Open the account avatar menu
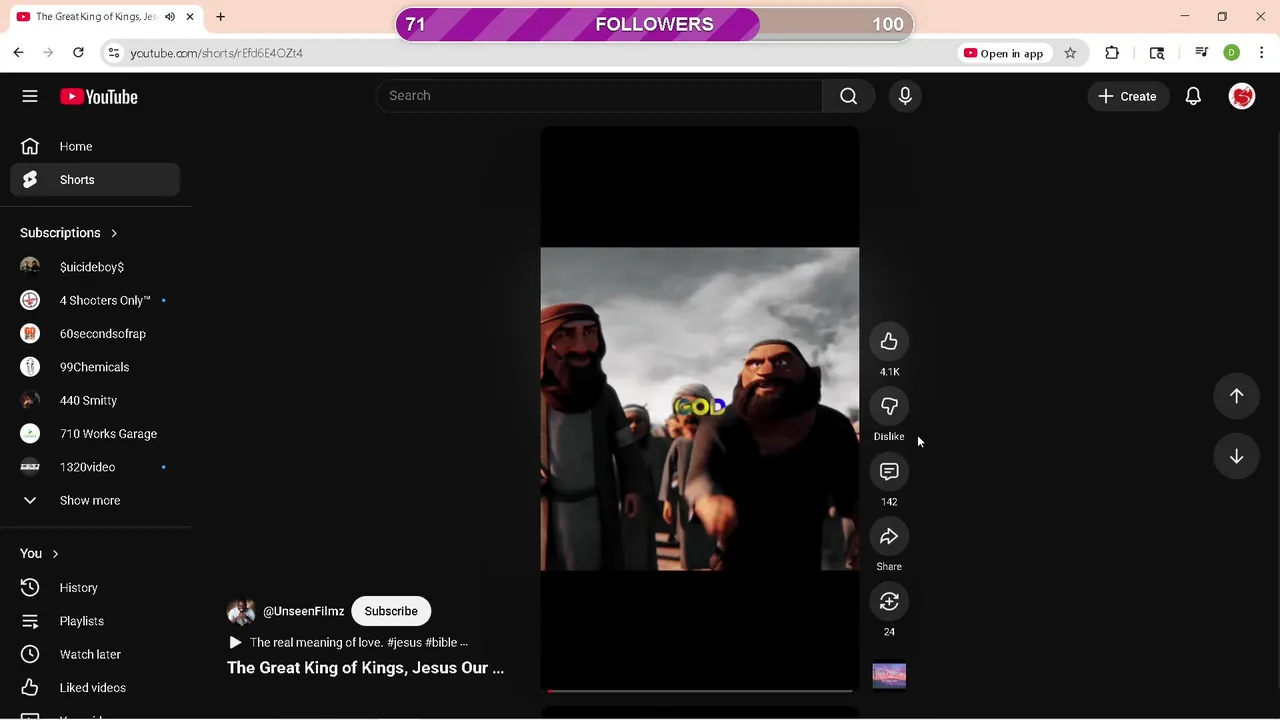 1242,96
